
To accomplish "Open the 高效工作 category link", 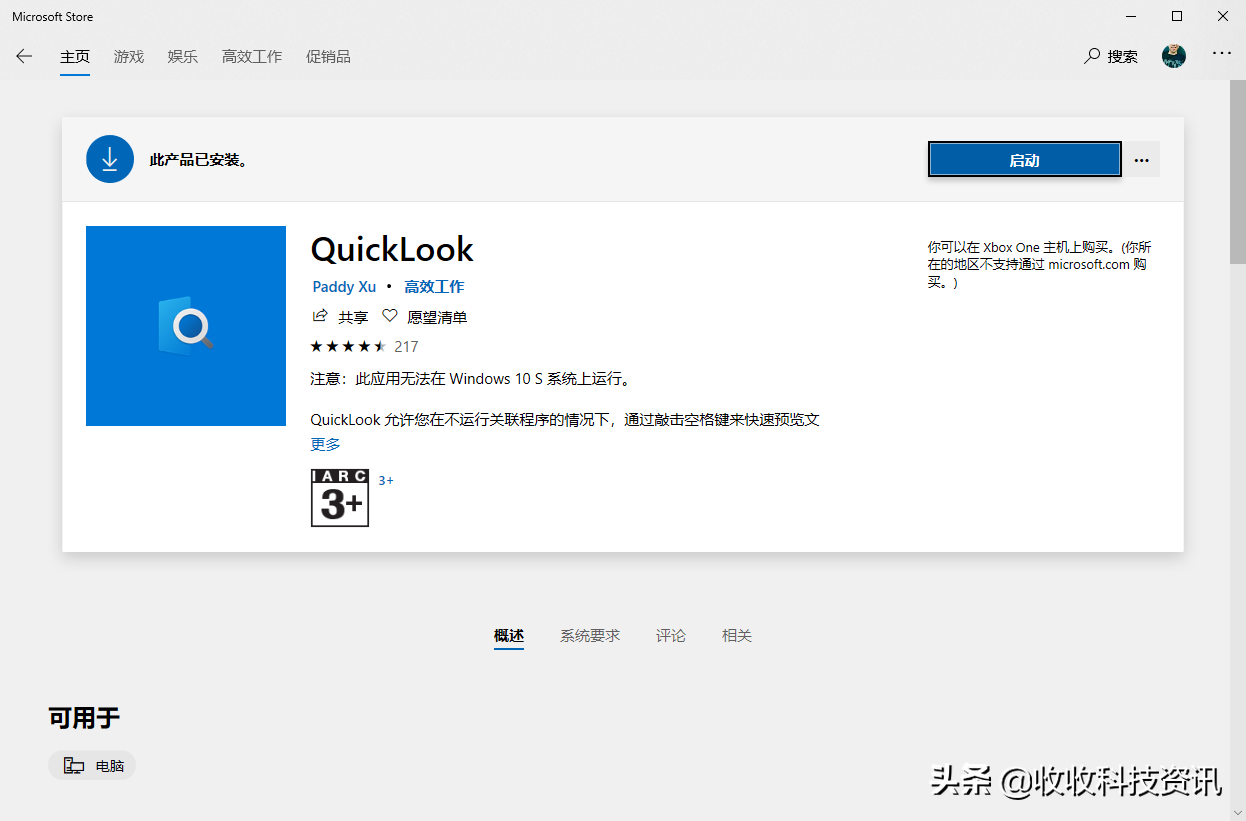I will [x=434, y=287].
